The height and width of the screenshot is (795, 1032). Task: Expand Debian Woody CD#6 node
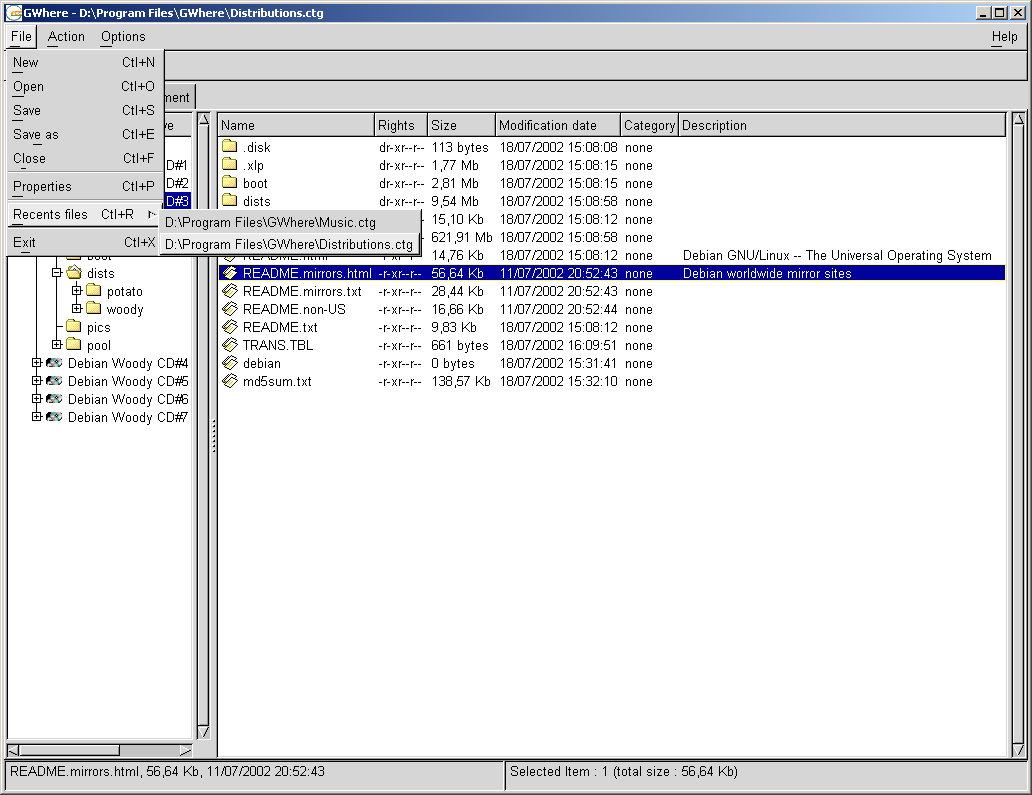click(37, 399)
